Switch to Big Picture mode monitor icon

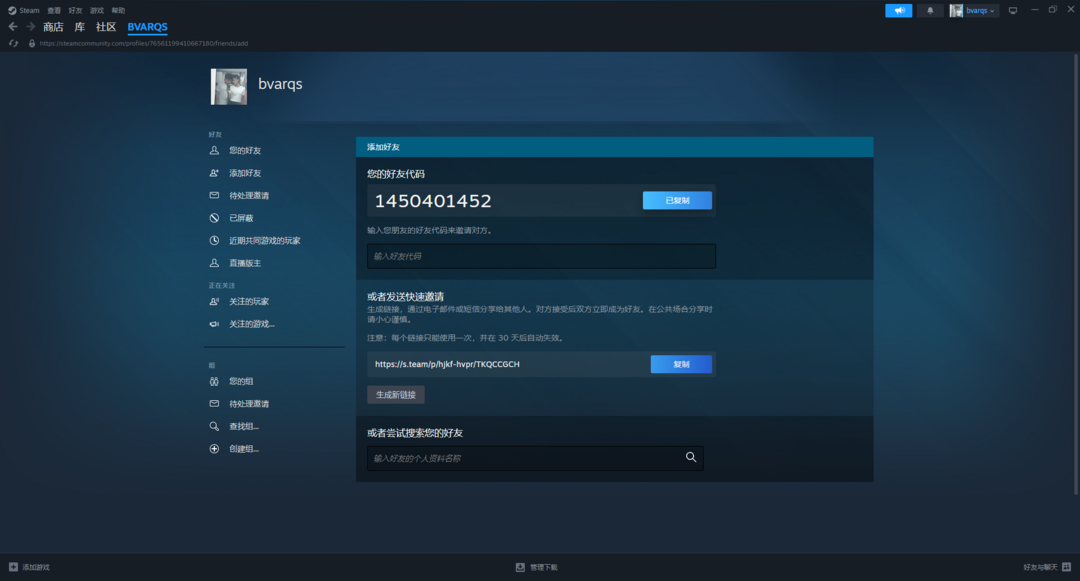1012,10
